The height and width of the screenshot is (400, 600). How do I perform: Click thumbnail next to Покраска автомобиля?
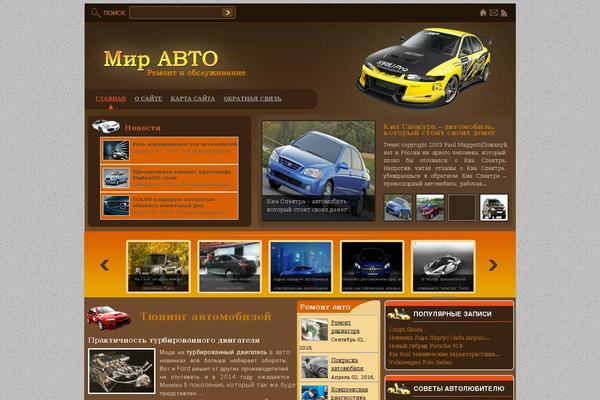pos(314,367)
